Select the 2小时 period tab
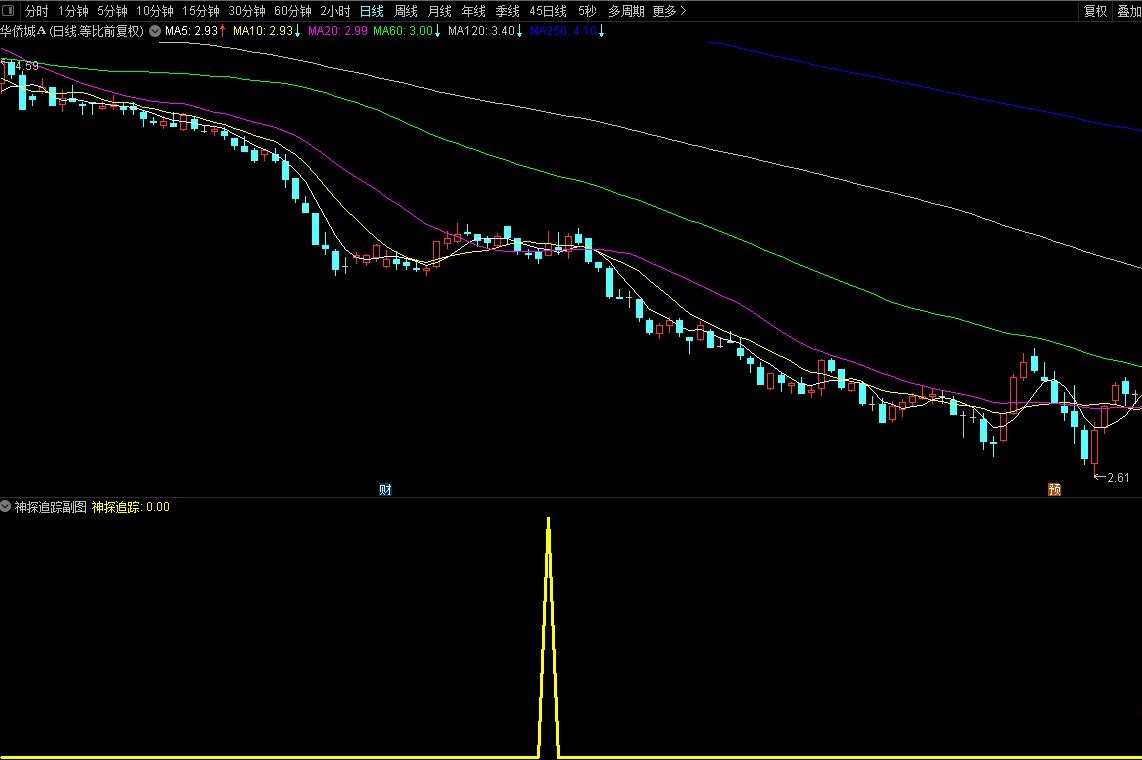The image size is (1142, 760). 335,11
